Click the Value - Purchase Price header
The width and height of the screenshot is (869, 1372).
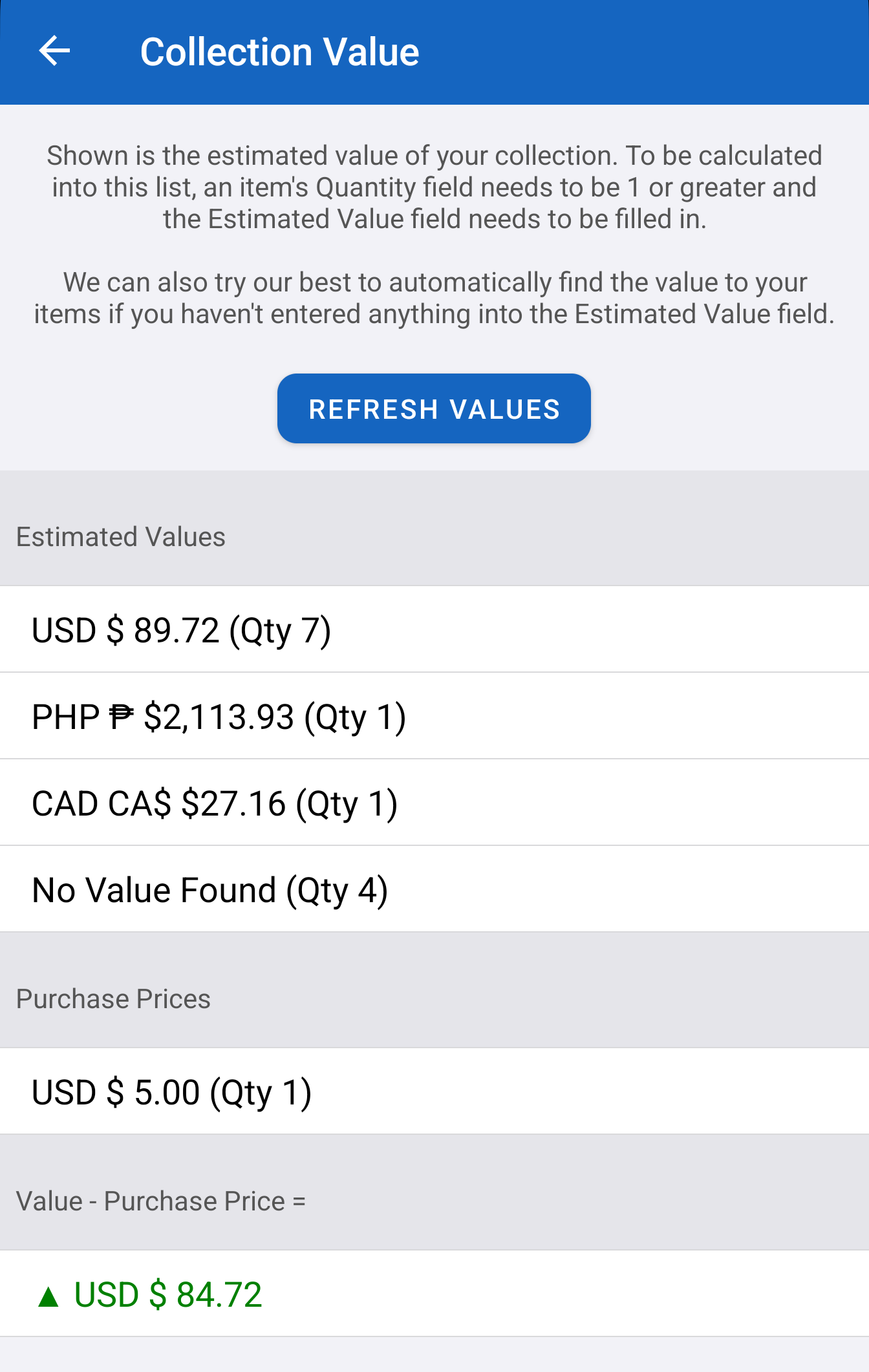click(160, 1201)
